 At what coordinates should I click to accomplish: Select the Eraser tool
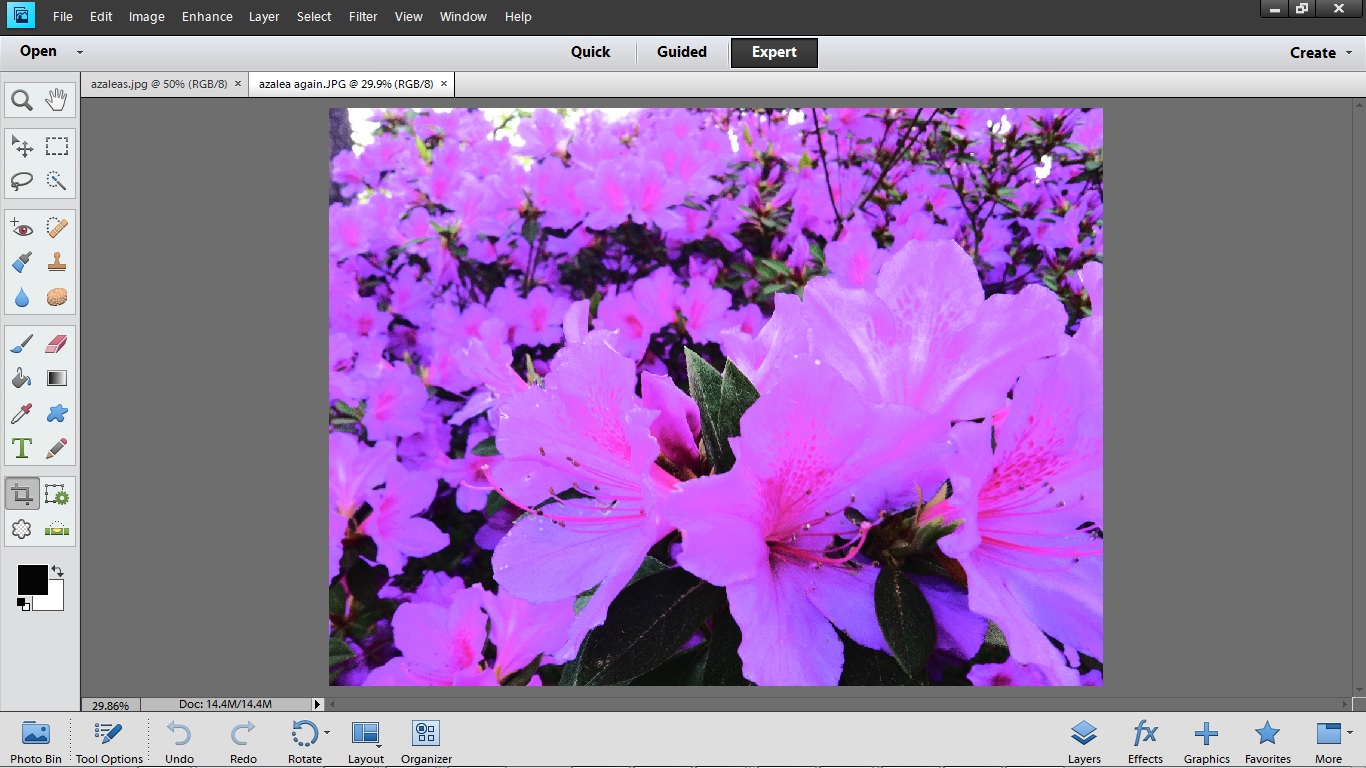pos(57,345)
